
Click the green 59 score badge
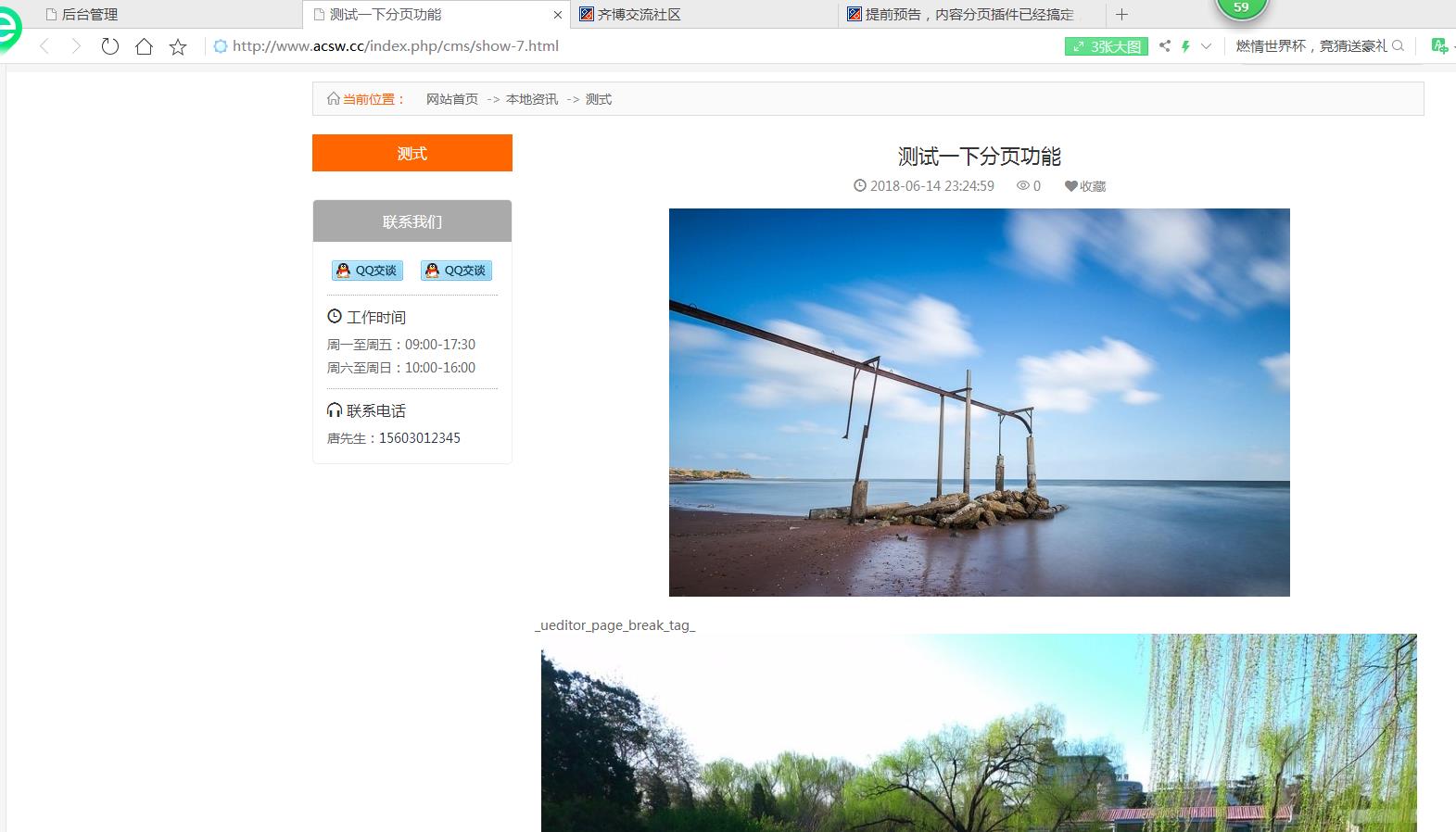1241,7
